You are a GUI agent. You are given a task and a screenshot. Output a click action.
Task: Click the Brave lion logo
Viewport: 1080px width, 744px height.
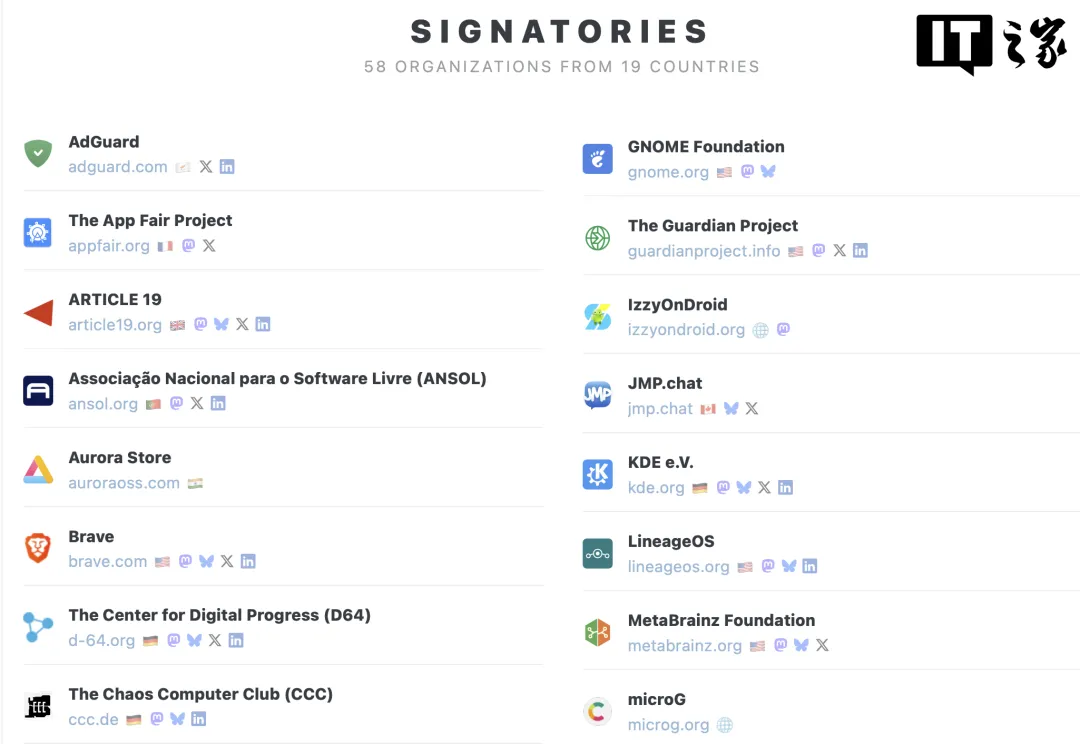point(38,548)
